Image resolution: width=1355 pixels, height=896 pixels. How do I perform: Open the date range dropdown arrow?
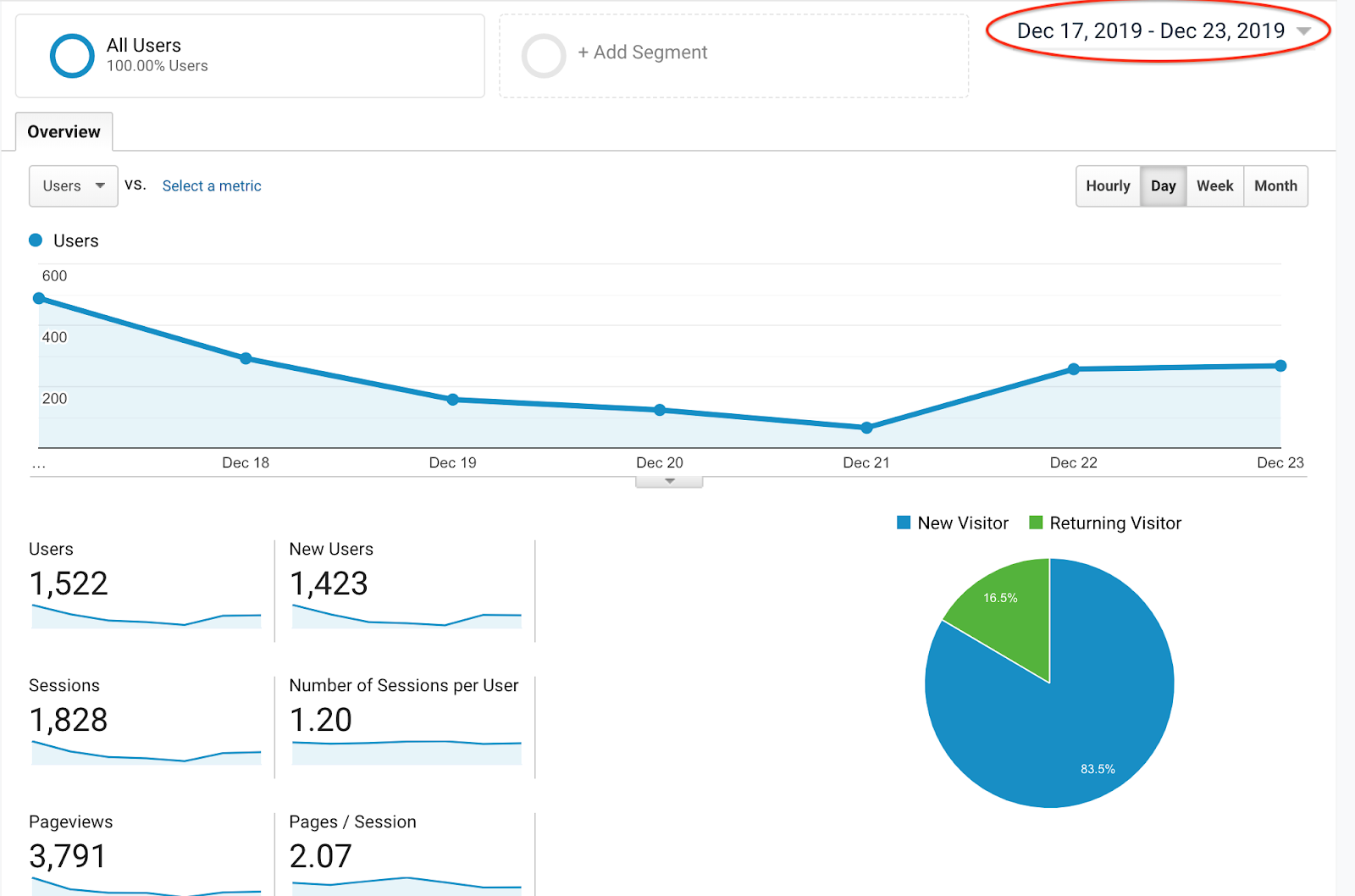[1304, 31]
